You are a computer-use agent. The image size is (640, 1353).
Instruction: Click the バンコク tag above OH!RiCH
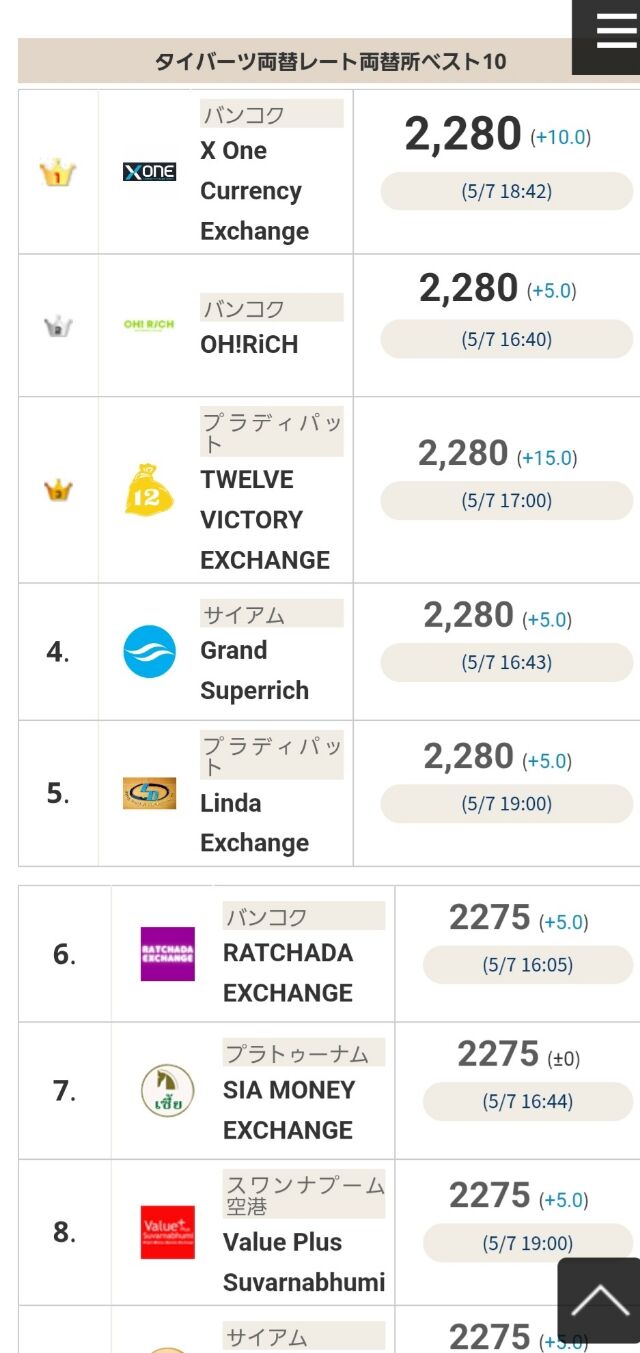point(244,309)
